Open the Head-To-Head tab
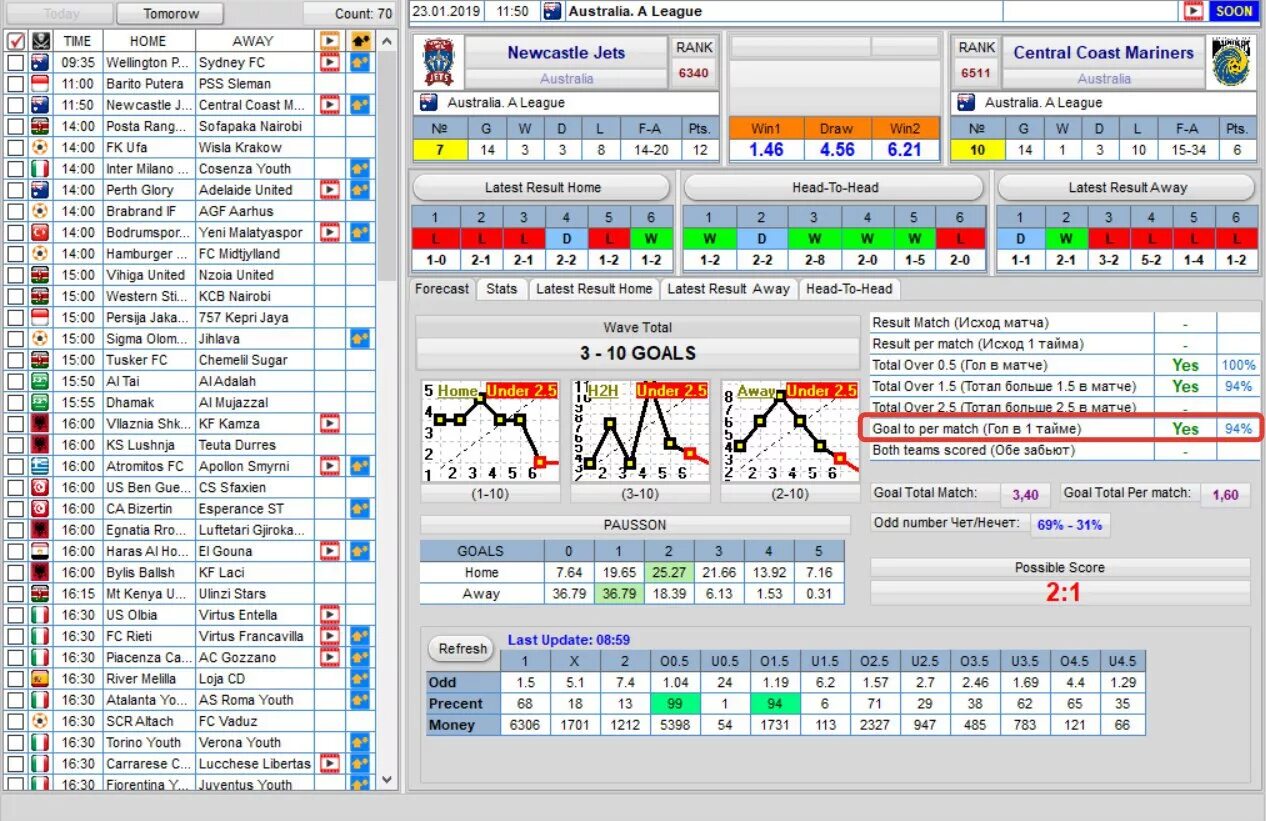The height and width of the screenshot is (821, 1266). [x=848, y=288]
